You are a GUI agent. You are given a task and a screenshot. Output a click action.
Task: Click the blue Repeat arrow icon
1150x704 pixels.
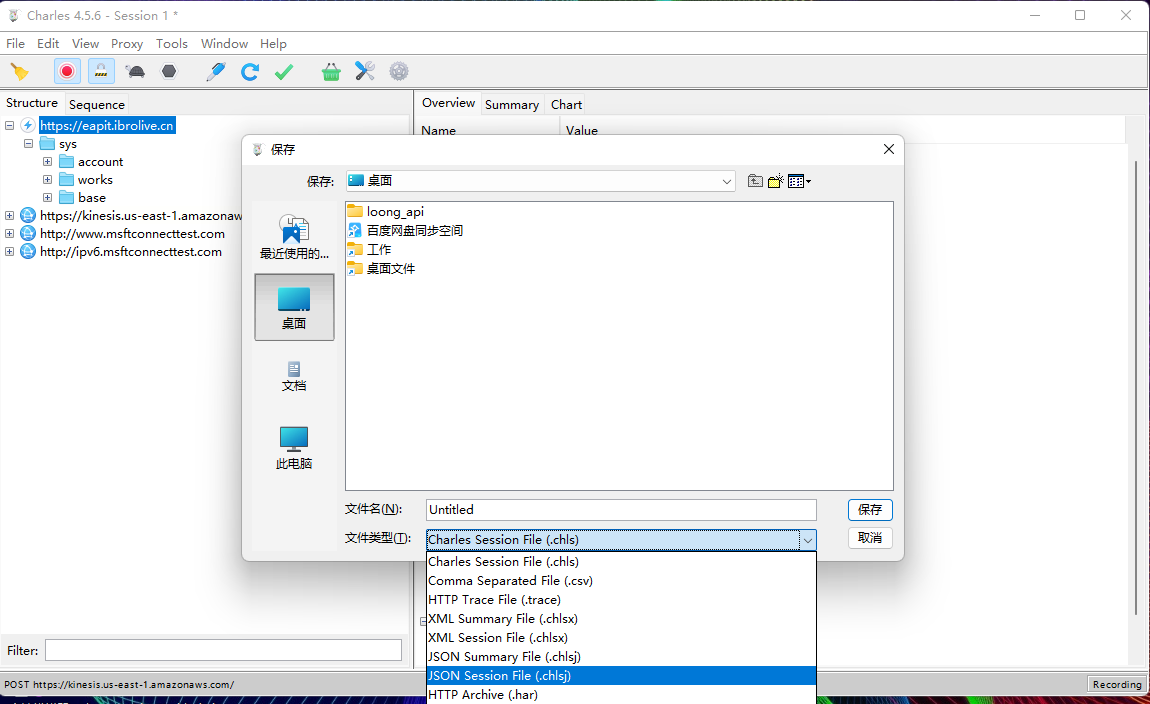coord(249,71)
